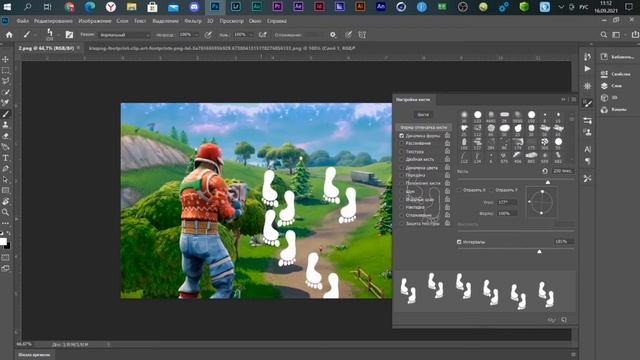Select the Pen tool
This screenshot has height=360, width=640.
(5, 169)
